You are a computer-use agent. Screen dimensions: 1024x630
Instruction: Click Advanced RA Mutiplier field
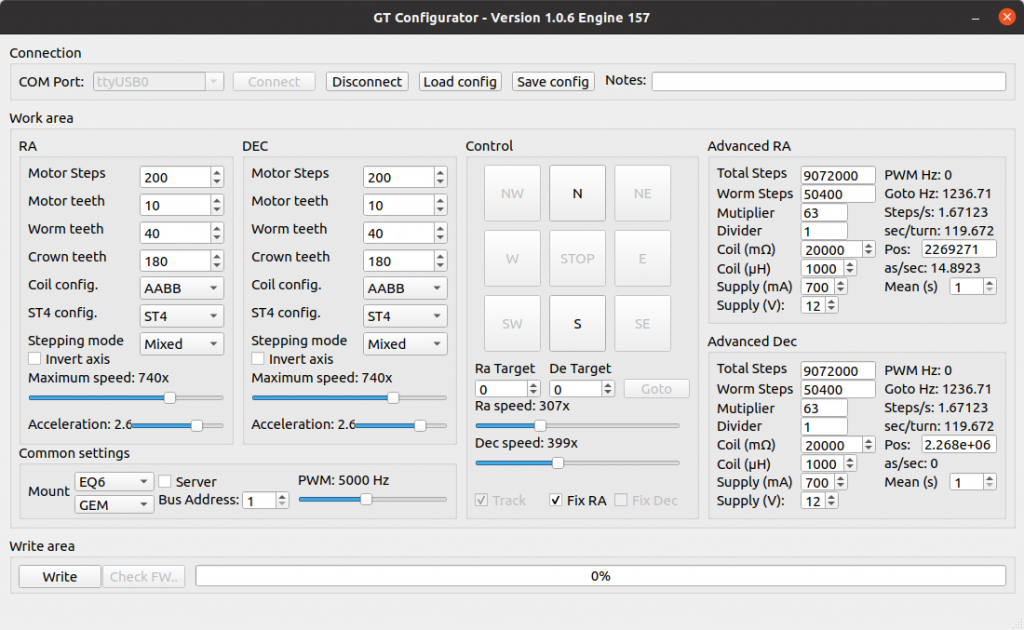click(x=824, y=213)
